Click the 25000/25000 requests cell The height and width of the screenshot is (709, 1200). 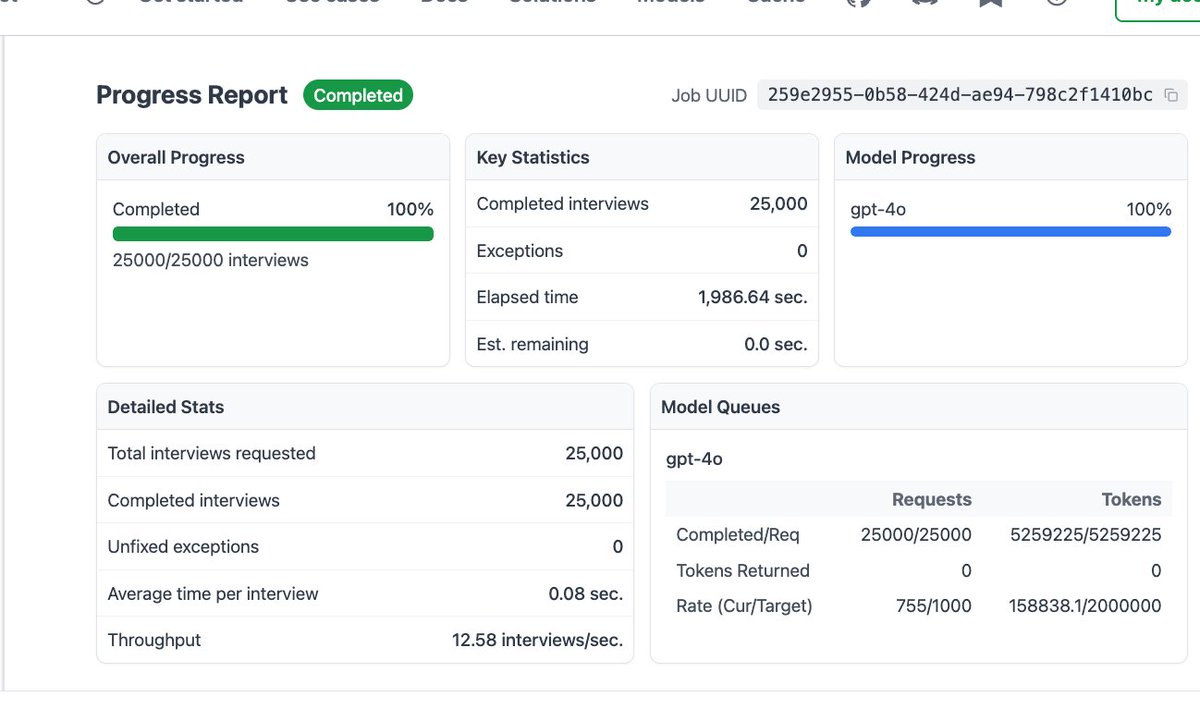pyautogui.click(x=916, y=534)
